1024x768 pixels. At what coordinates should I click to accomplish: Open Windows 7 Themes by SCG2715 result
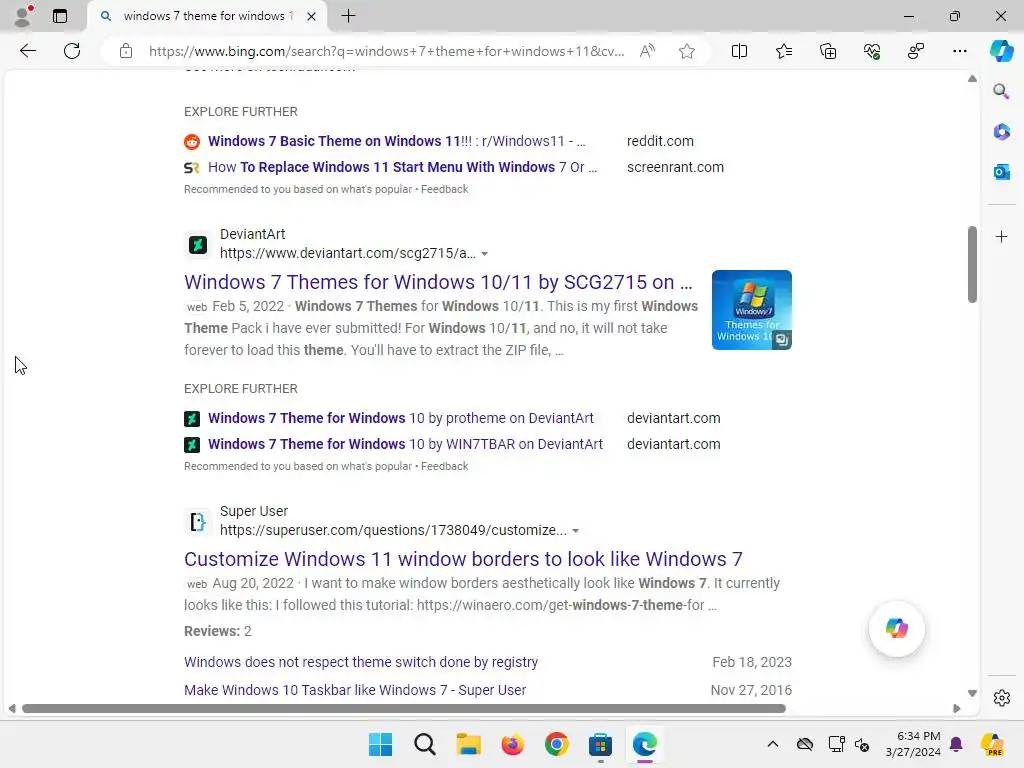coord(438,282)
